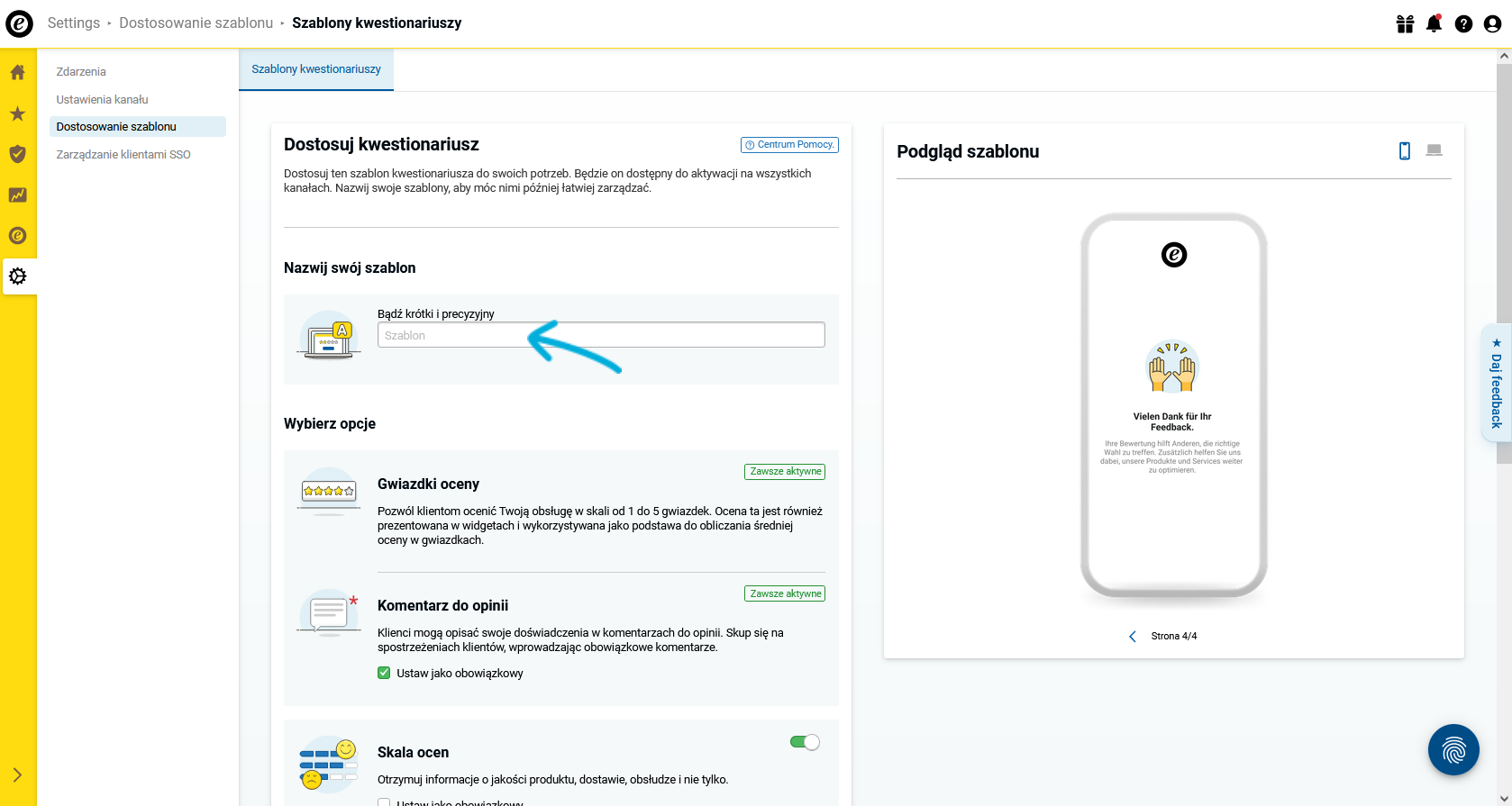
Task: Open notifications bell icon
Action: pos(1434,23)
